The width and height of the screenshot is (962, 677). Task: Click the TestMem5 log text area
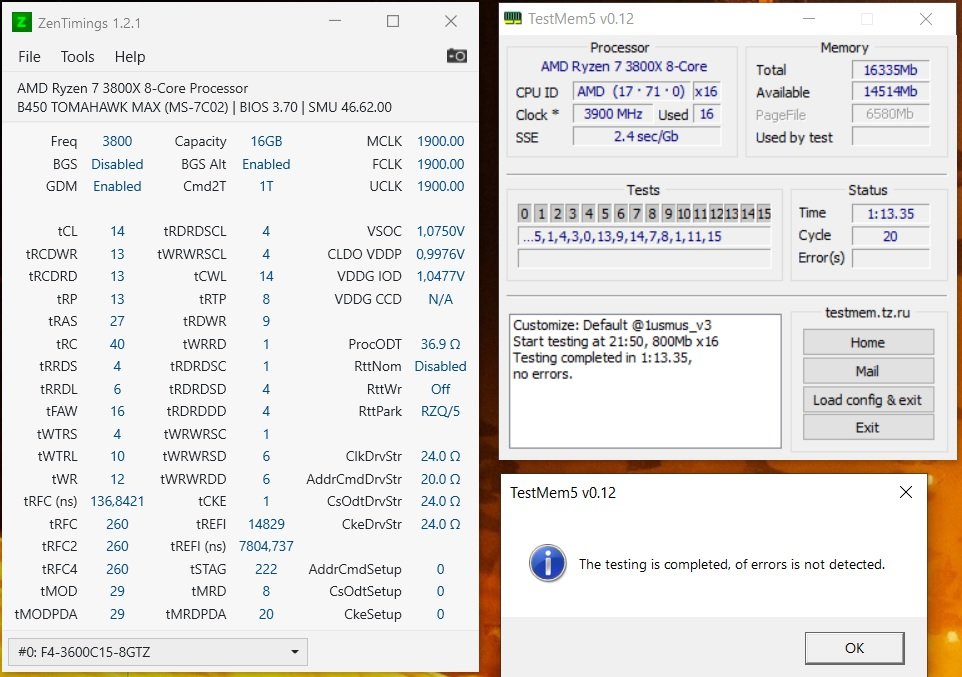pyautogui.click(x=645, y=381)
